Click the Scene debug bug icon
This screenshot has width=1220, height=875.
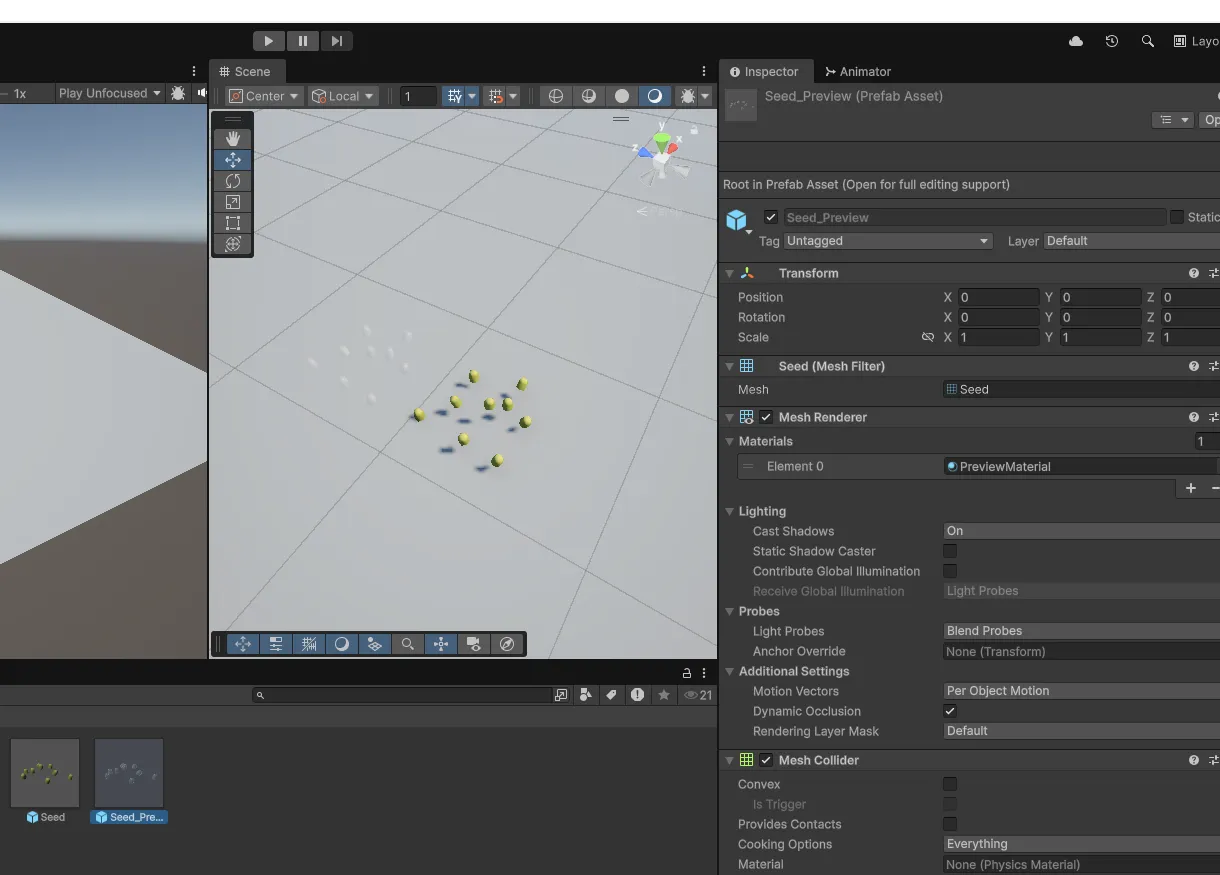[688, 96]
